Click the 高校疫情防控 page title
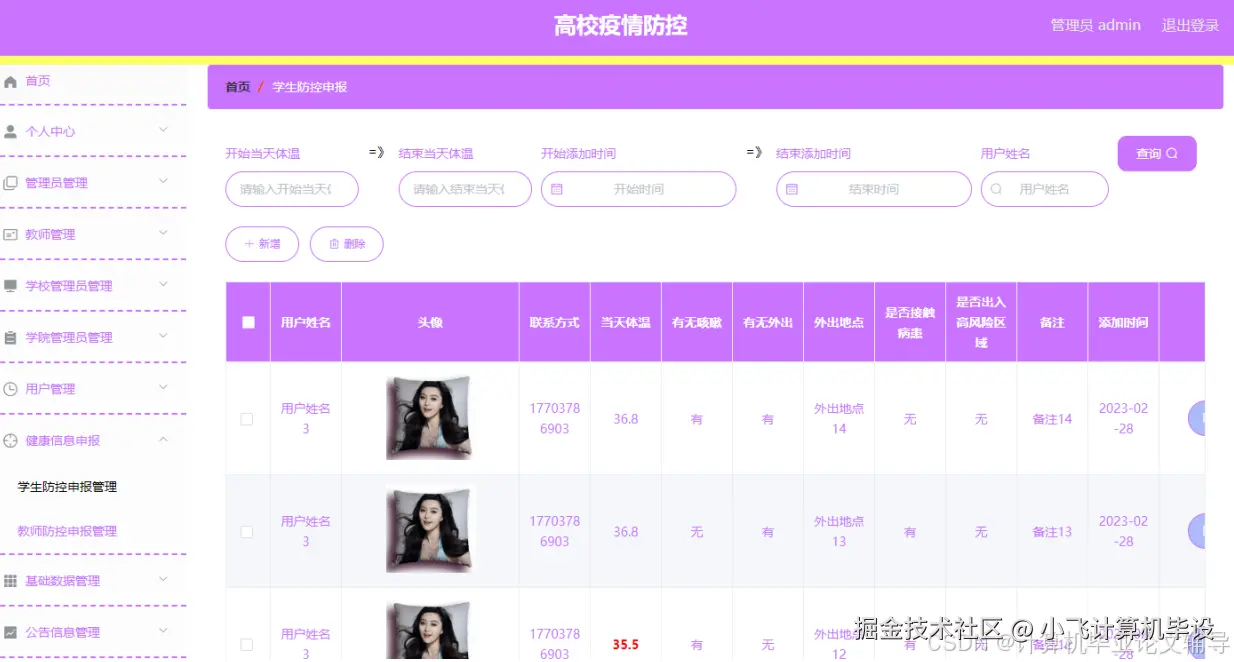This screenshot has height=662, width=1234. [x=620, y=26]
